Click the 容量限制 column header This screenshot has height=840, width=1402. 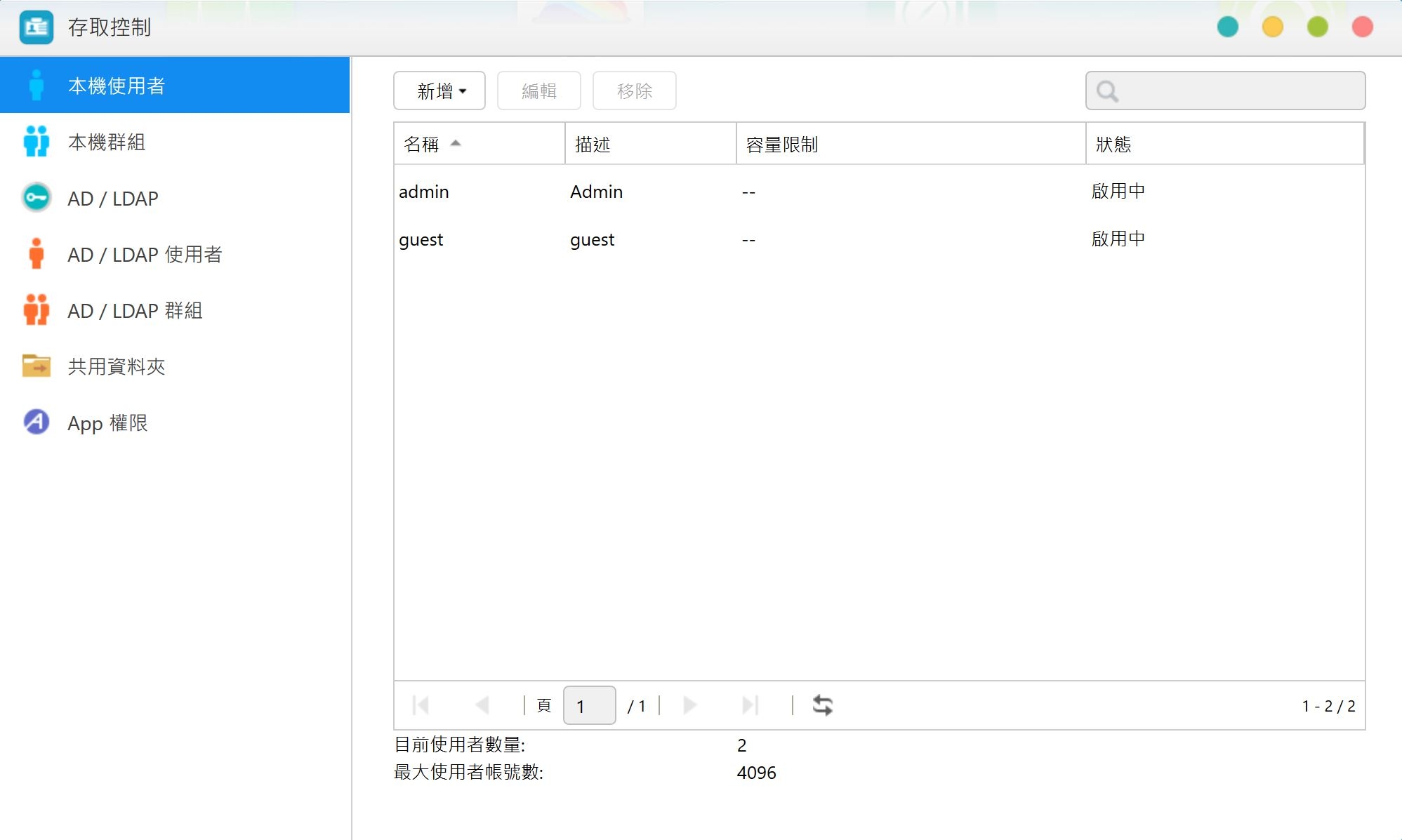pyautogui.click(x=911, y=144)
